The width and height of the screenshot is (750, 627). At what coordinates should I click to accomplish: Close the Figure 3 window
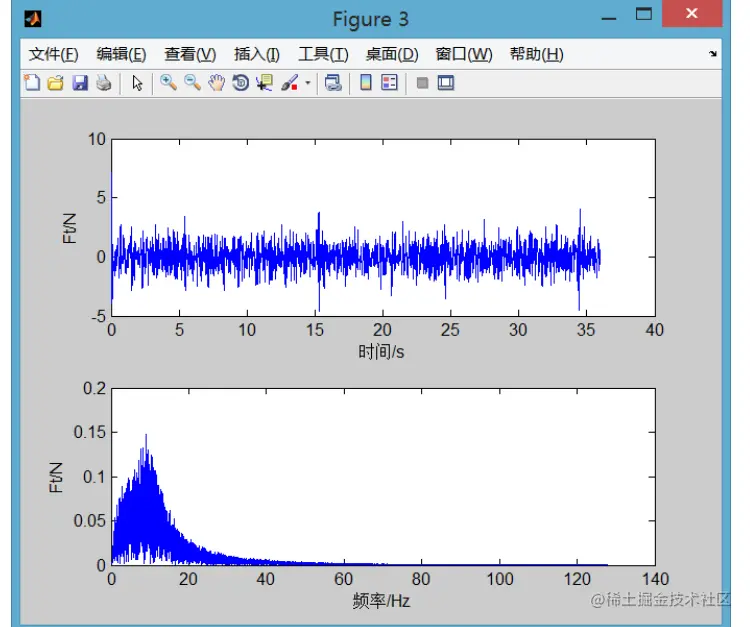pos(692,13)
